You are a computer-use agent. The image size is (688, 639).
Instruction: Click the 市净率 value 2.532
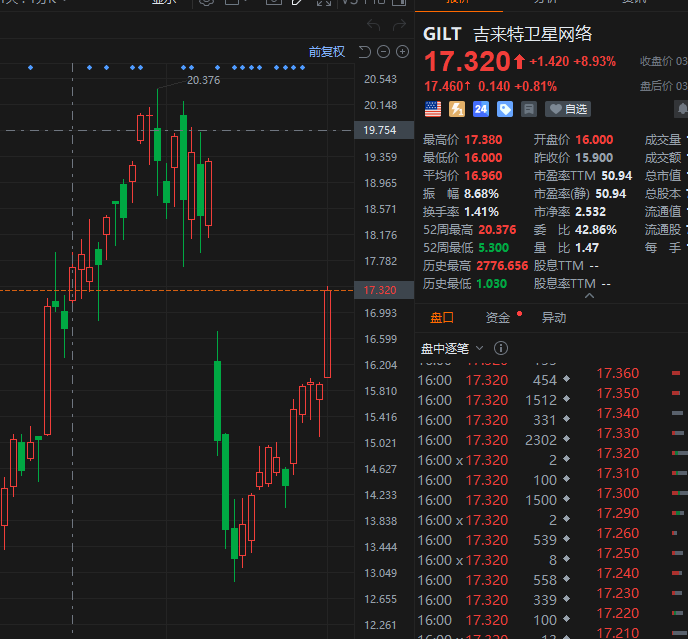(x=591, y=212)
